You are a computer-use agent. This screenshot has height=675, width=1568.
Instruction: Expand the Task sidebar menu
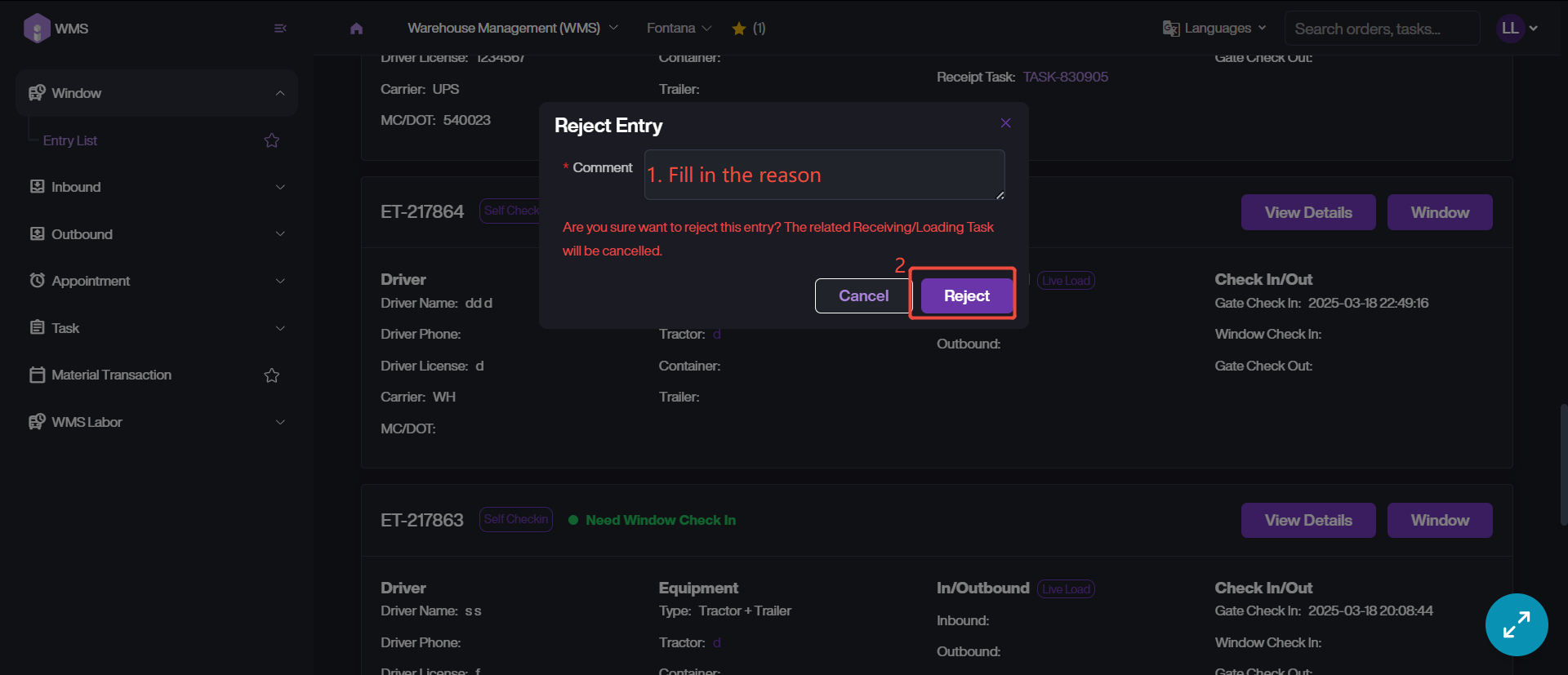[x=155, y=328]
